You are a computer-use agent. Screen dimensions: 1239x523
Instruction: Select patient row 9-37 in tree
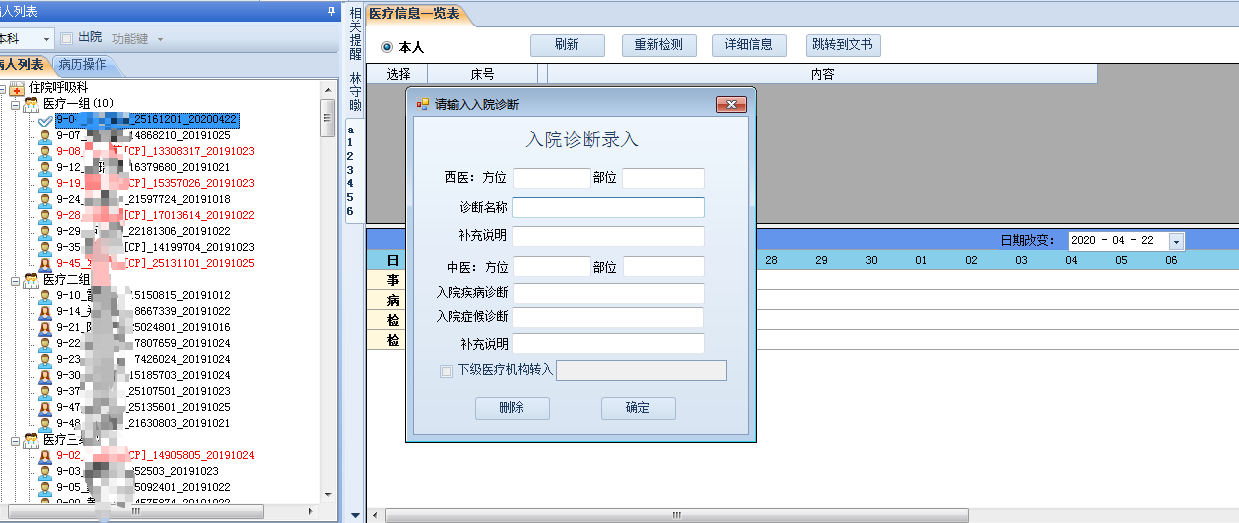pos(143,391)
